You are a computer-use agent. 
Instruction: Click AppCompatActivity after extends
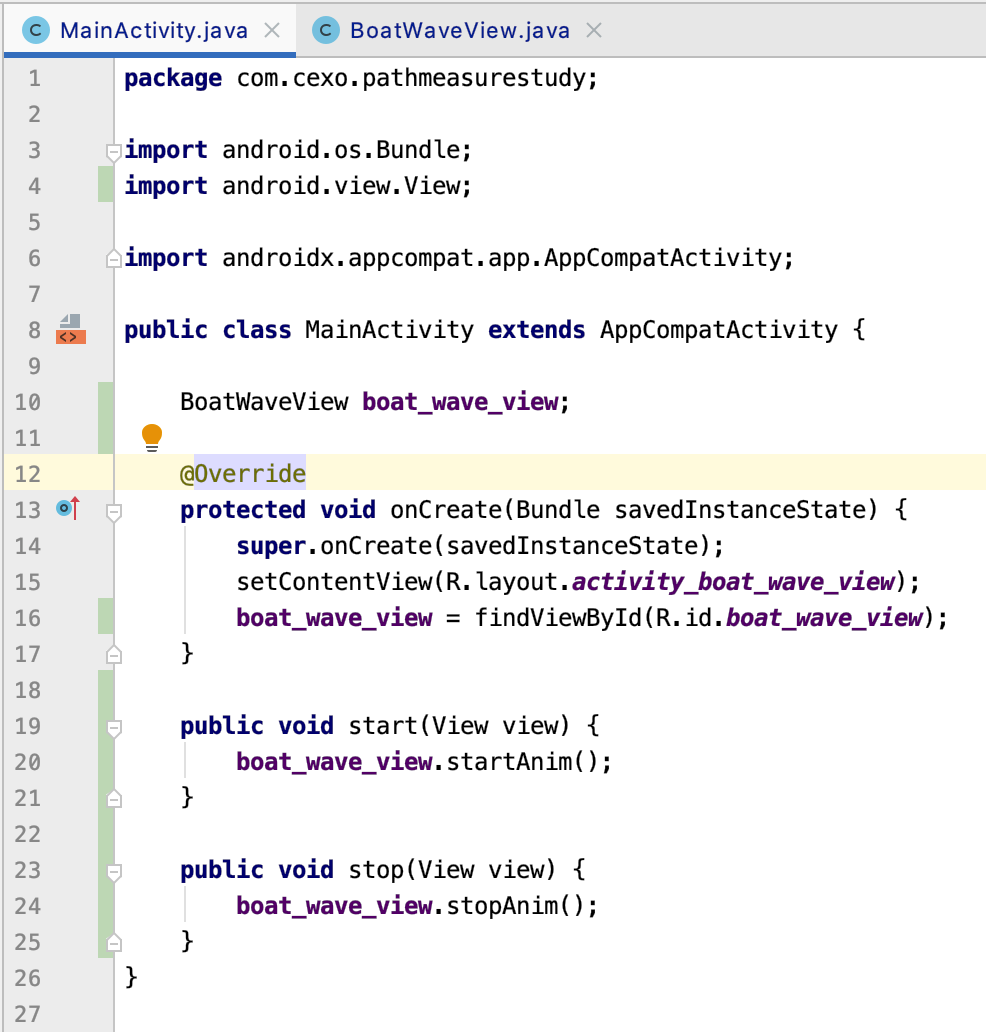pos(719,330)
